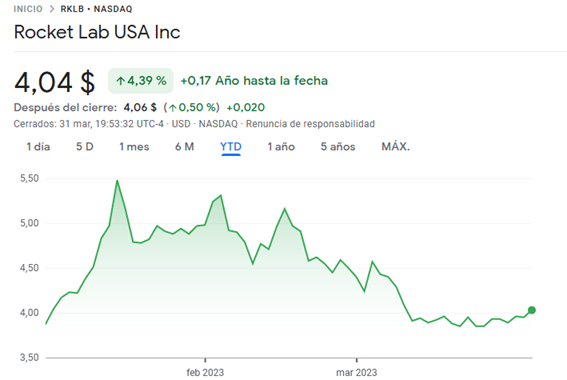Click the active YTD range tab
567x380 pixels.
click(231, 147)
